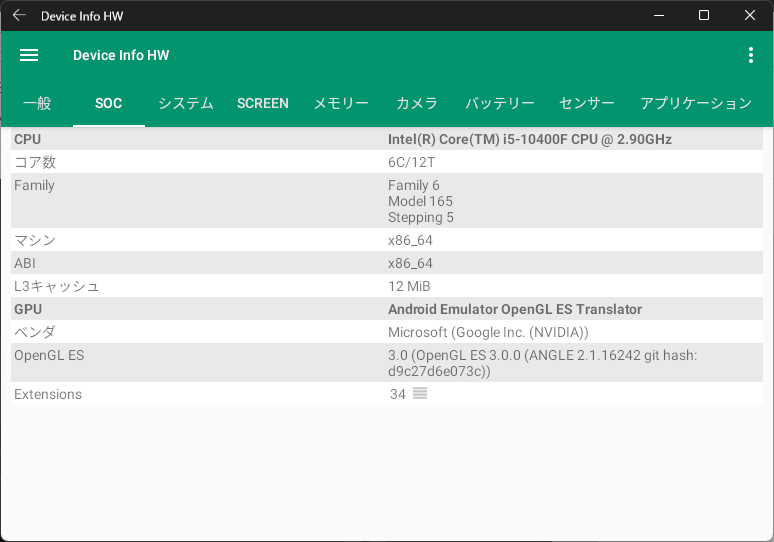Open the カメラ tab
774x542 pixels.
[x=417, y=103]
